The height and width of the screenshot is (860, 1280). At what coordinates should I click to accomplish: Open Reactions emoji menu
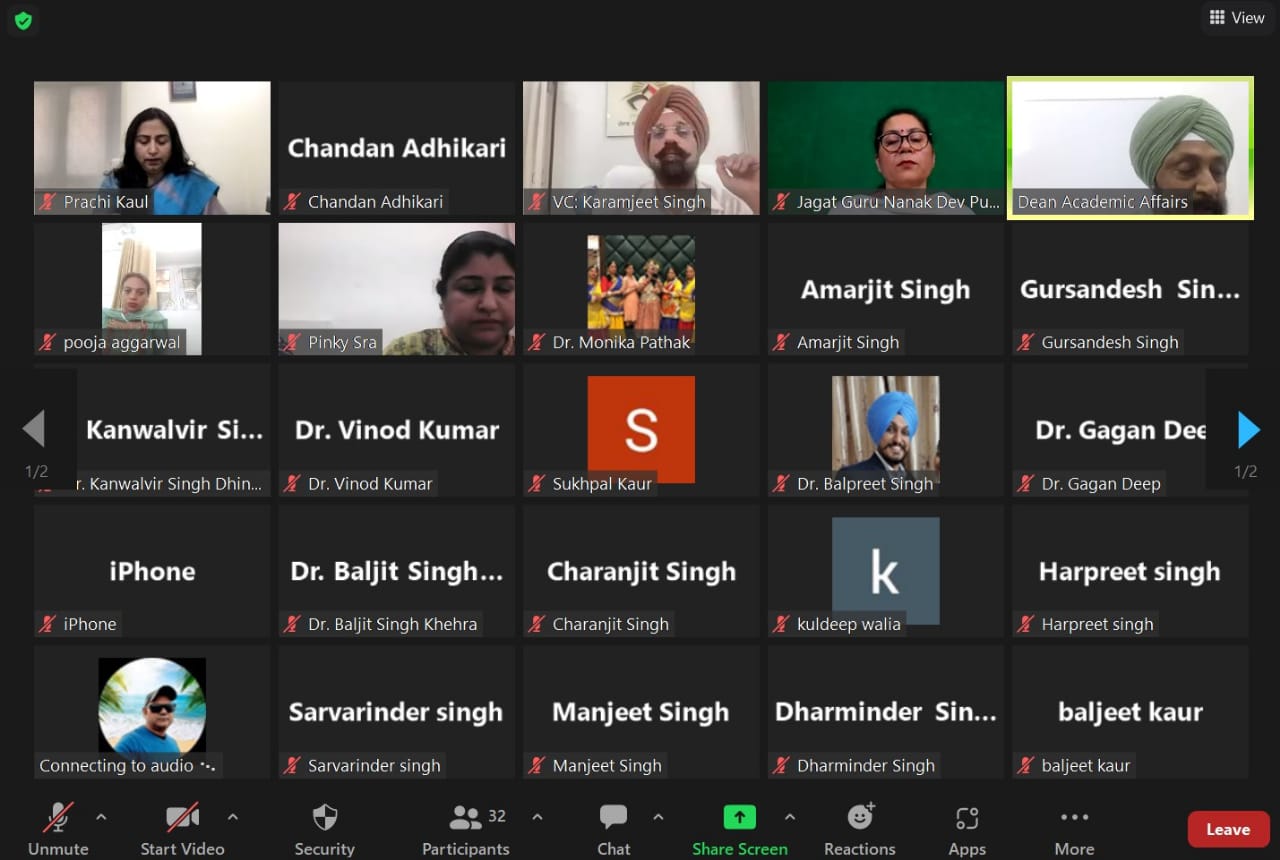tap(860, 829)
